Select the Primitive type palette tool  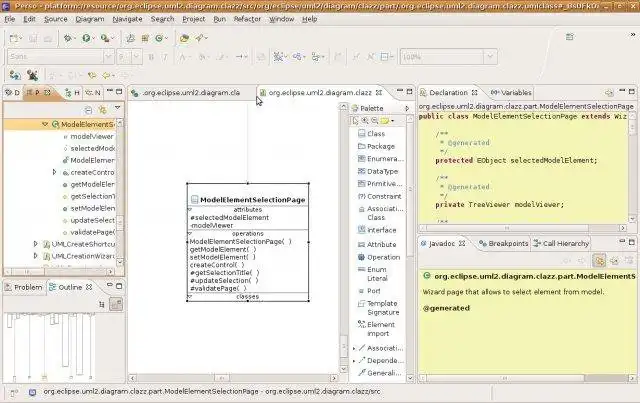[380, 184]
